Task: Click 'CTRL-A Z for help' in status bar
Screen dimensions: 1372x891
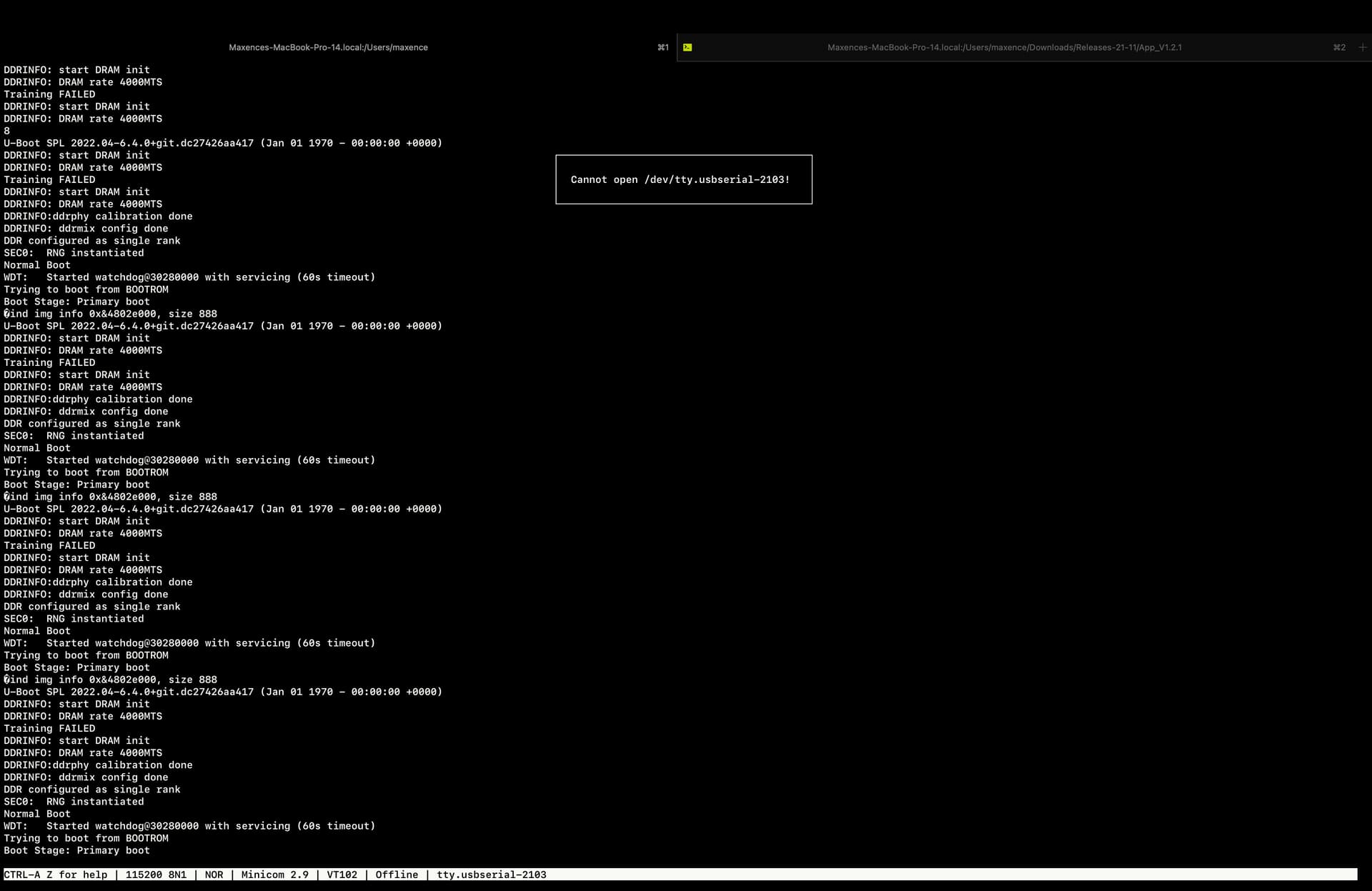Action: coord(56,875)
